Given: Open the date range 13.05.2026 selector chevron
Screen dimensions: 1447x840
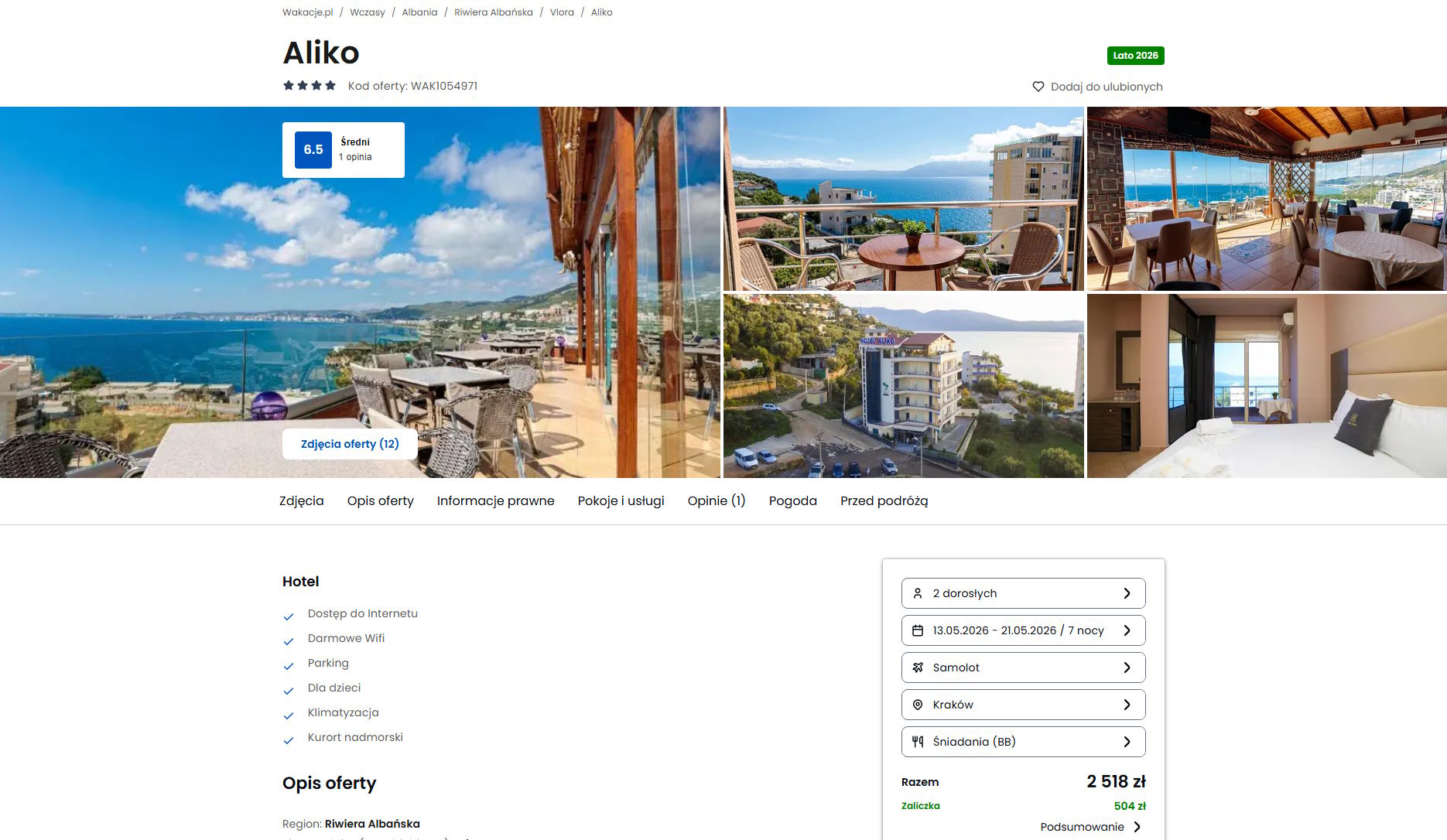Looking at the screenshot, I should (x=1127, y=630).
